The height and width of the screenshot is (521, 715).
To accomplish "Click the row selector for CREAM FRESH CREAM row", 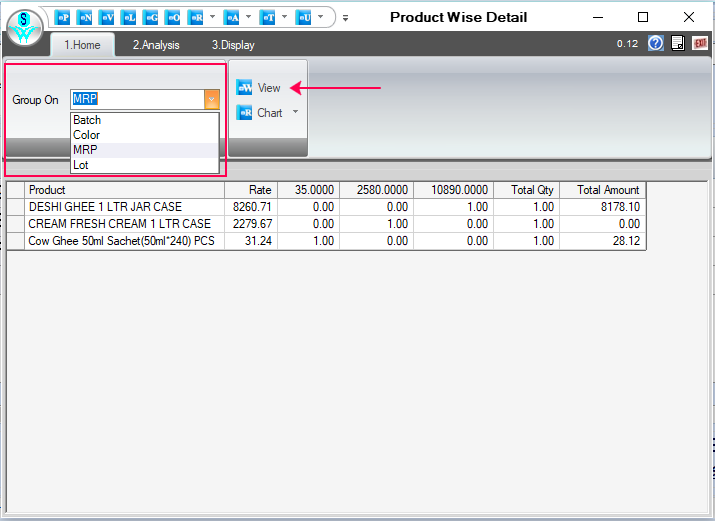I will (16, 224).
